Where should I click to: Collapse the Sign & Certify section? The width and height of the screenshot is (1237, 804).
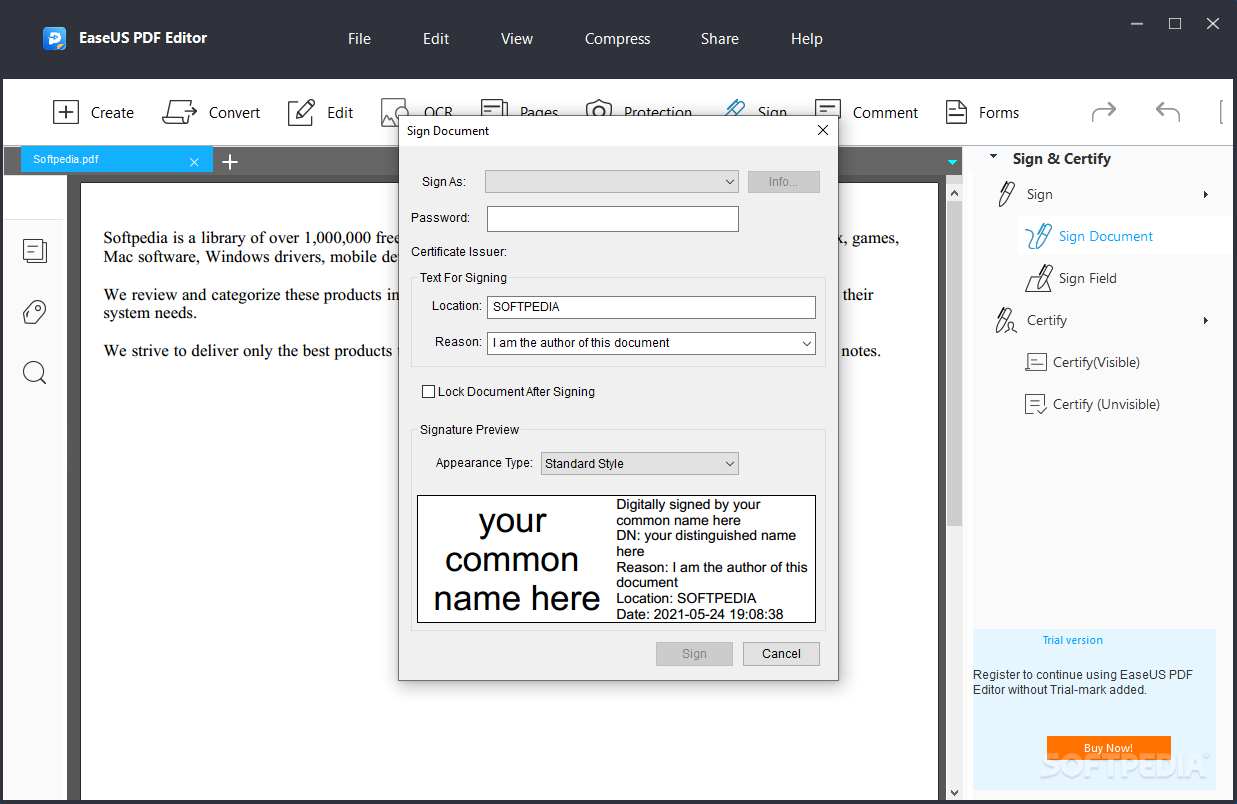994,157
